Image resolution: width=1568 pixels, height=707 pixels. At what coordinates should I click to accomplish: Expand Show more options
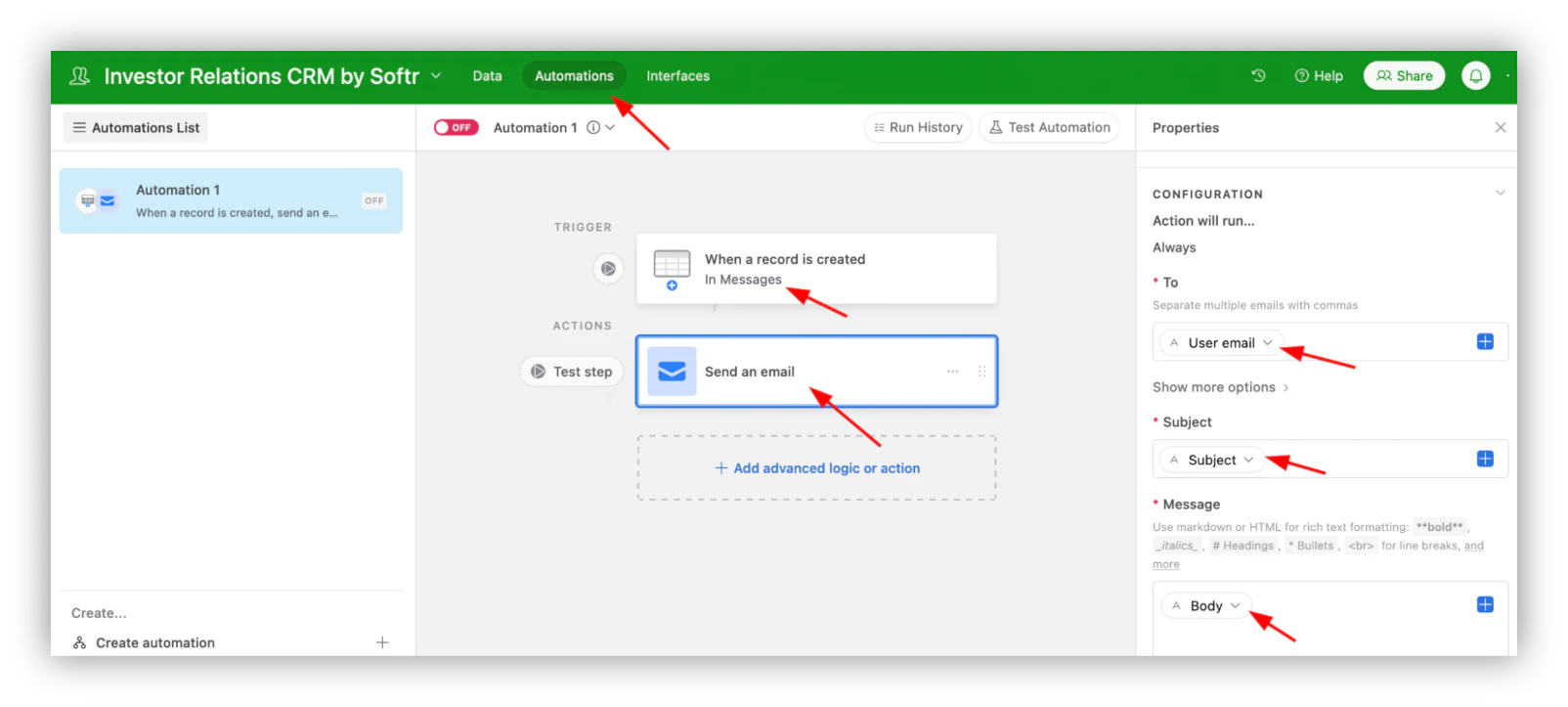pyautogui.click(x=1220, y=387)
